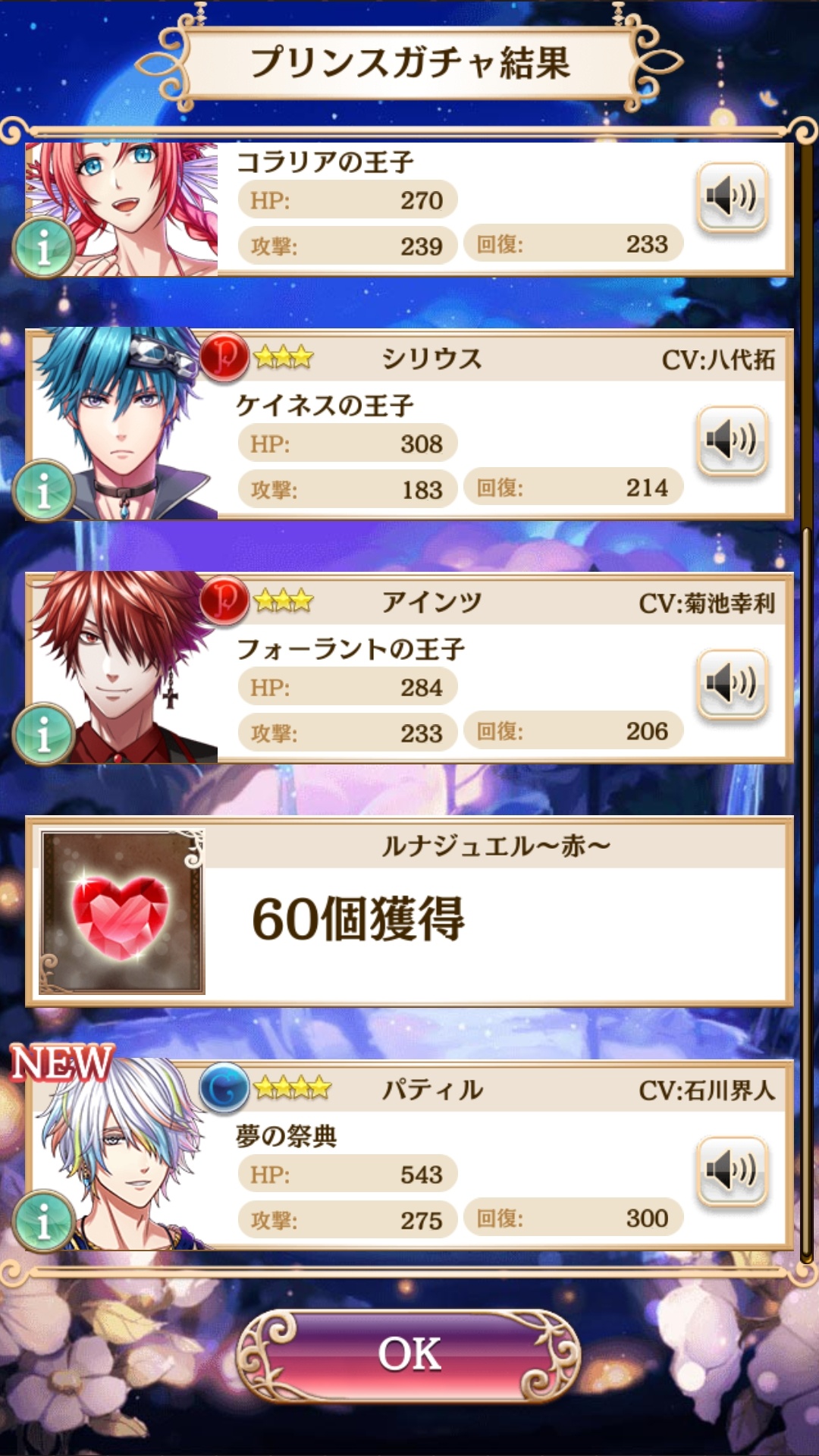Tap the プリンスガチャ結果 title banner

point(409,64)
